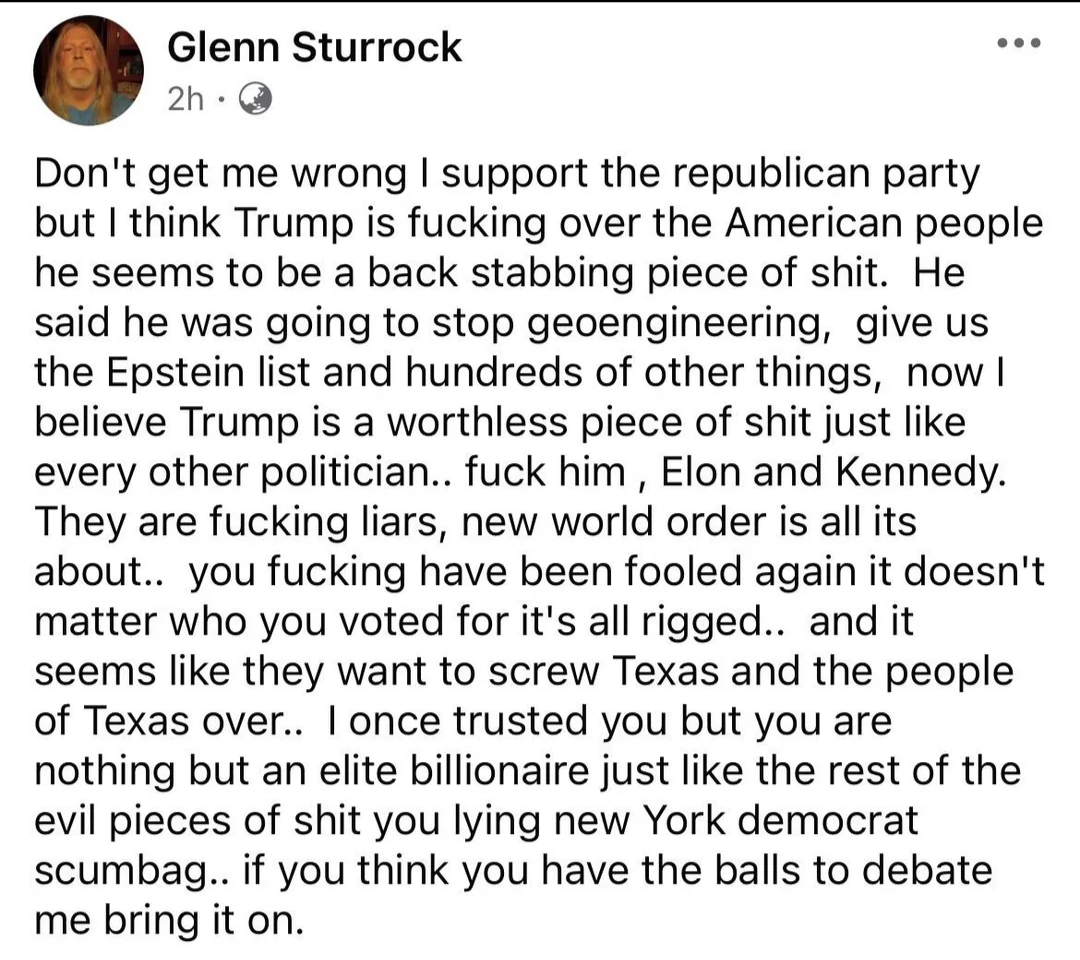Click the author name Glenn Sturrock
The image size is (1080, 960).
point(314,47)
